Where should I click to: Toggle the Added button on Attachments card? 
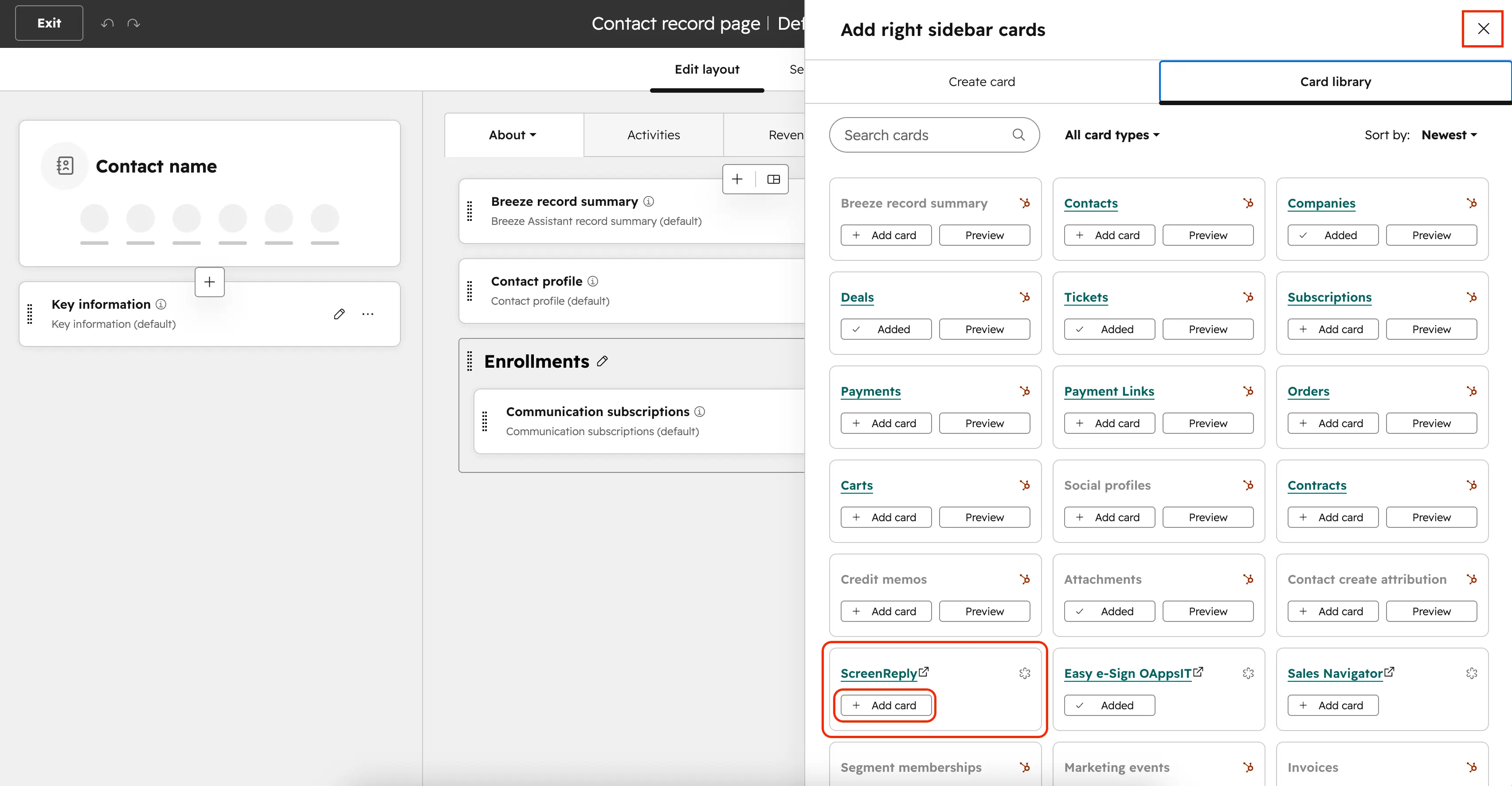click(1109, 612)
